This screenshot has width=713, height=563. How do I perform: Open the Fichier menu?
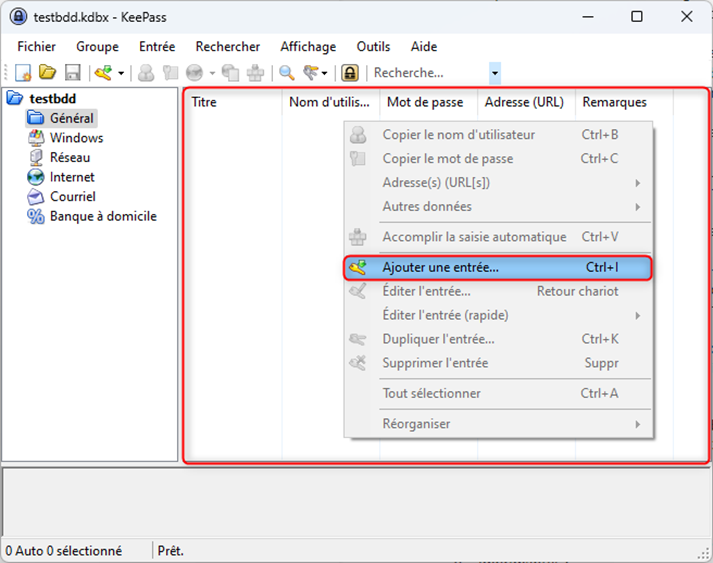36,46
